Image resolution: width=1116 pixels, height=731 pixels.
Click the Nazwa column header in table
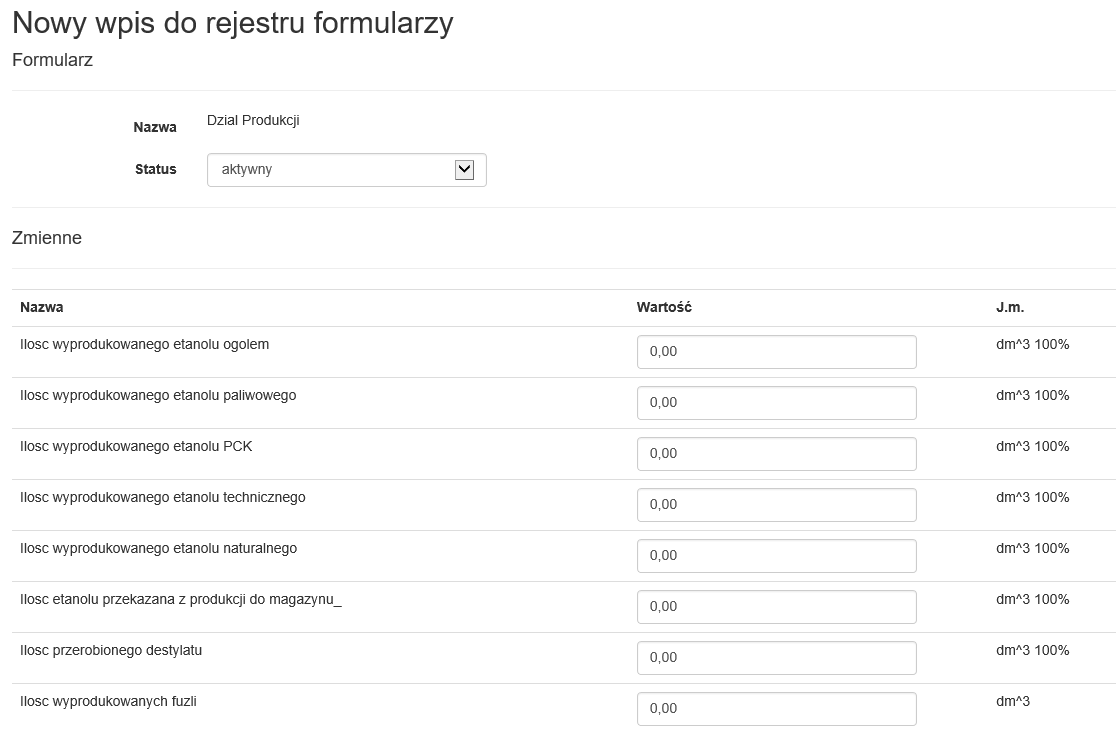[41, 307]
